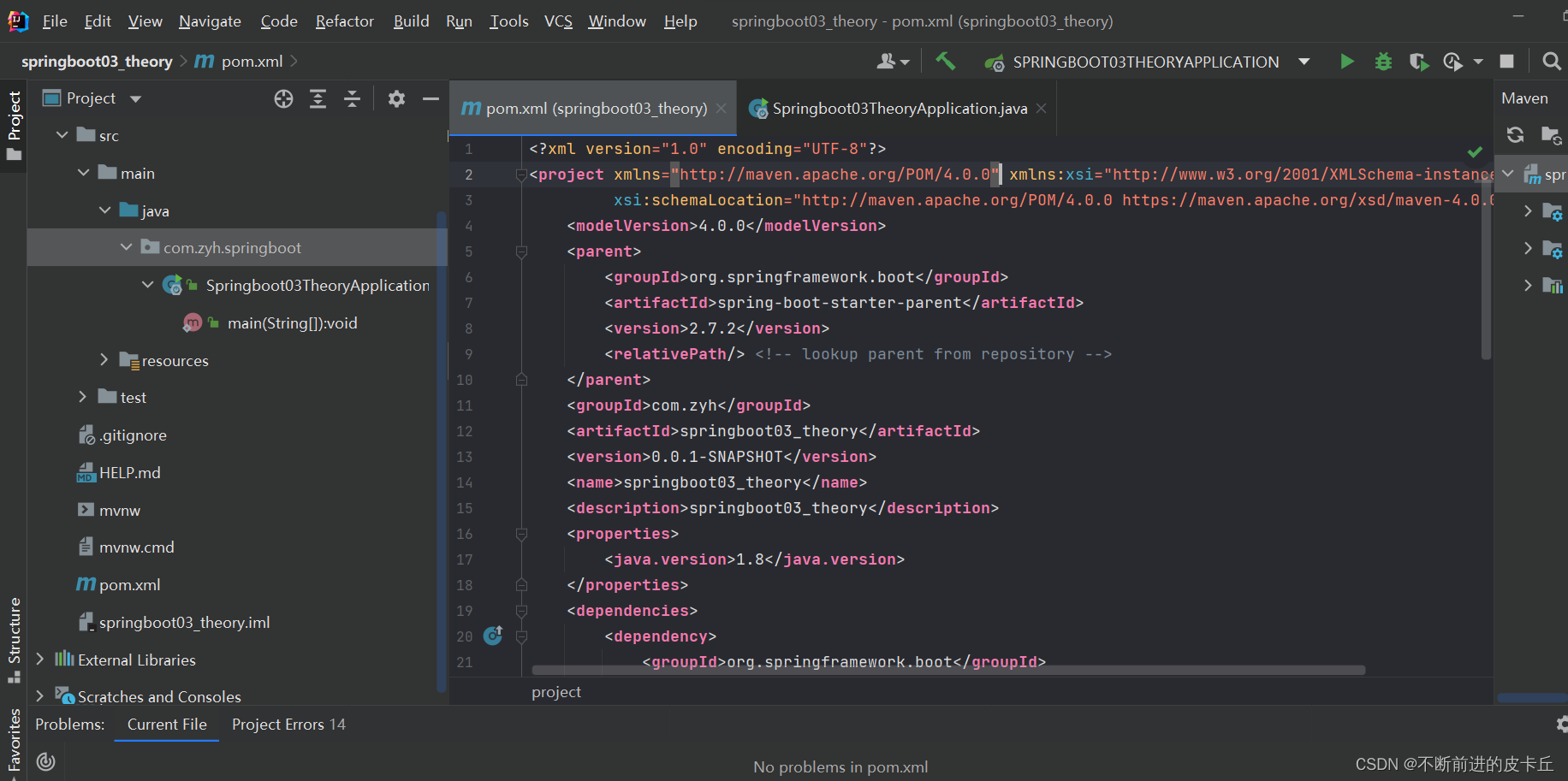Open the File menu
Image resolution: width=1568 pixels, height=781 pixels.
(55, 21)
